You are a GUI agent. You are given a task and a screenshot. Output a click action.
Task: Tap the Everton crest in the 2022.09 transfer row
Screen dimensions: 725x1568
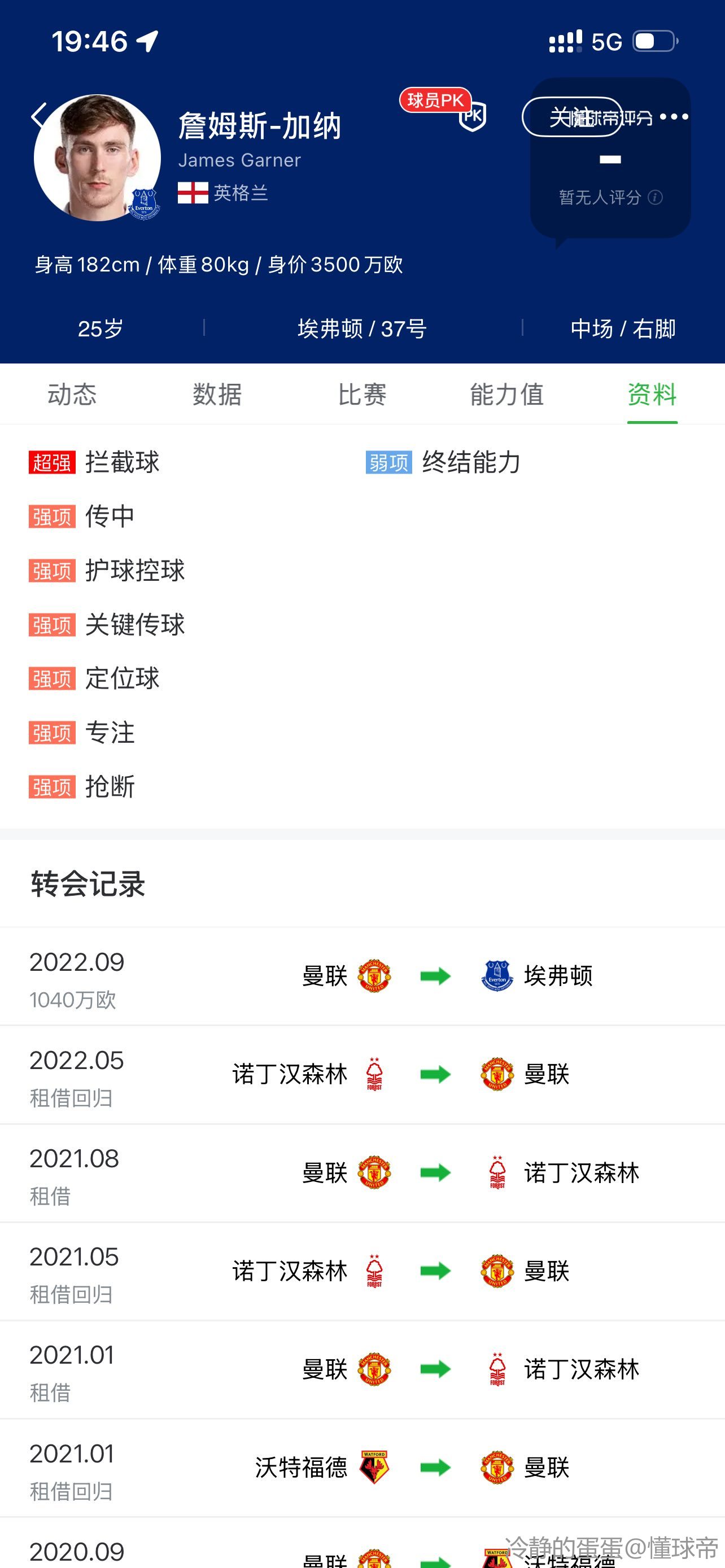pyautogui.click(x=497, y=976)
